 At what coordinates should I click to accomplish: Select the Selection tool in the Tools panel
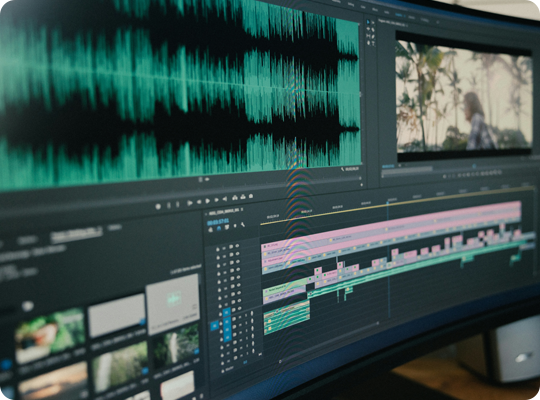point(368,22)
